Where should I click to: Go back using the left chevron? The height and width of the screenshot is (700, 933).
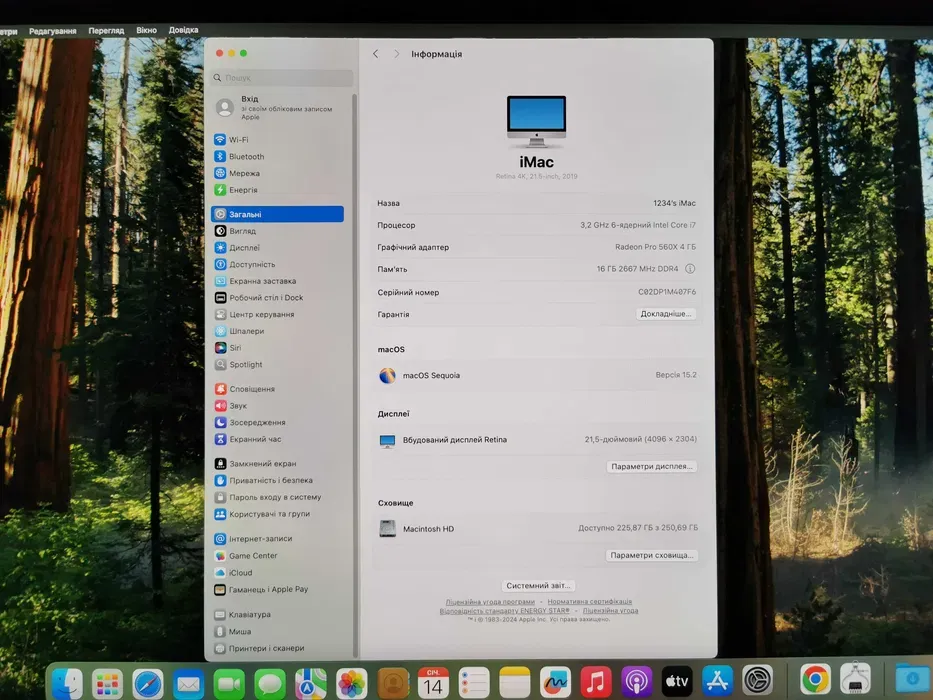376,54
